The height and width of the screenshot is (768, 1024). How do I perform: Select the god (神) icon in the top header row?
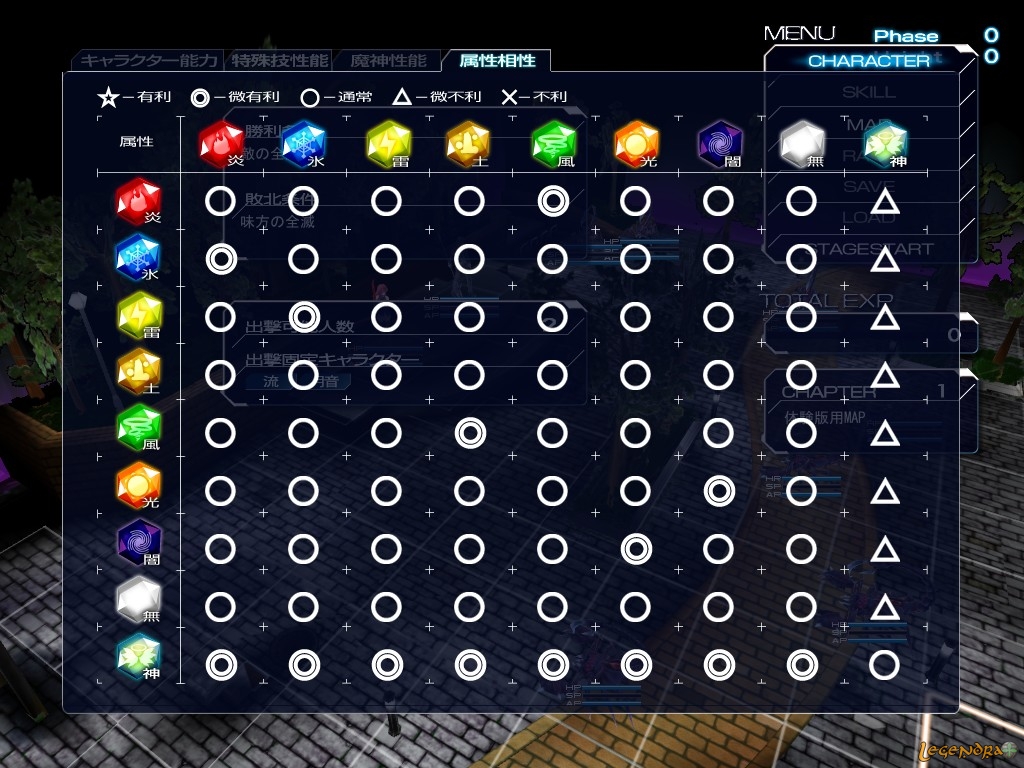884,142
